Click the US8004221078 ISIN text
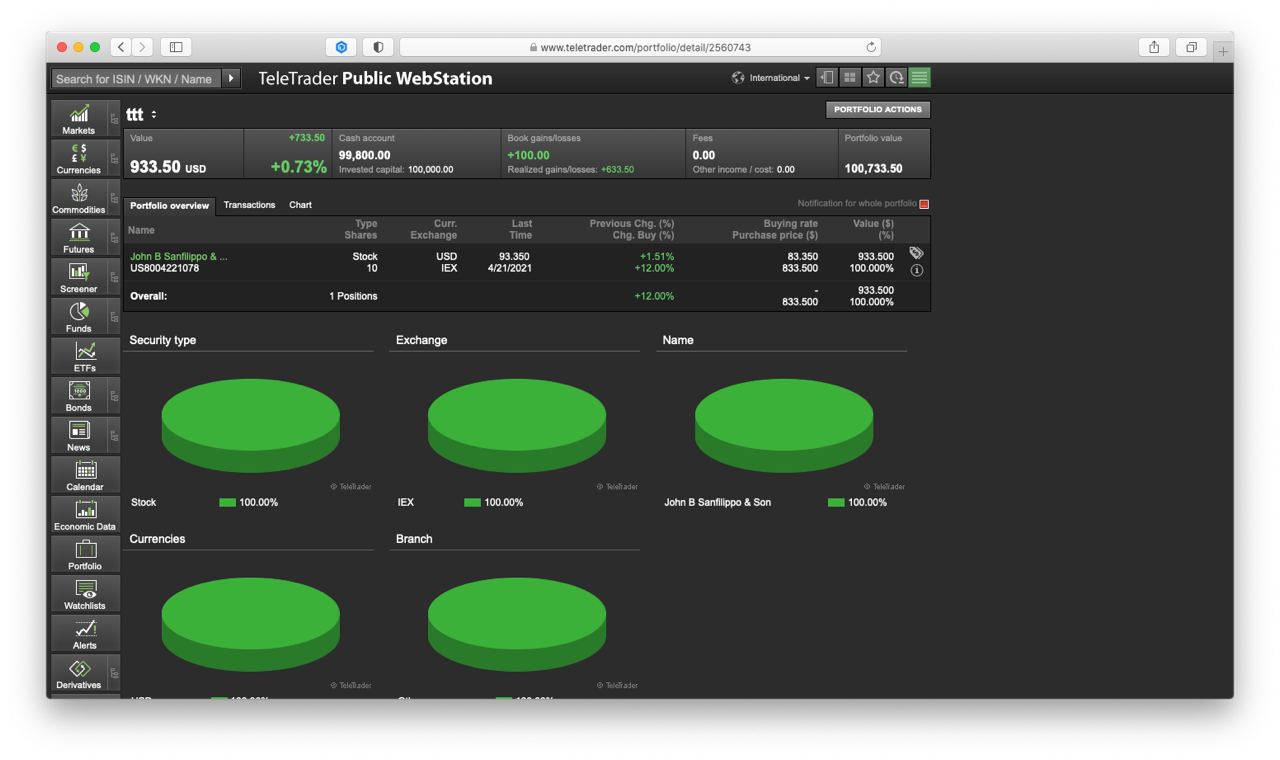Viewport: 1280px width, 760px height. 164,268
